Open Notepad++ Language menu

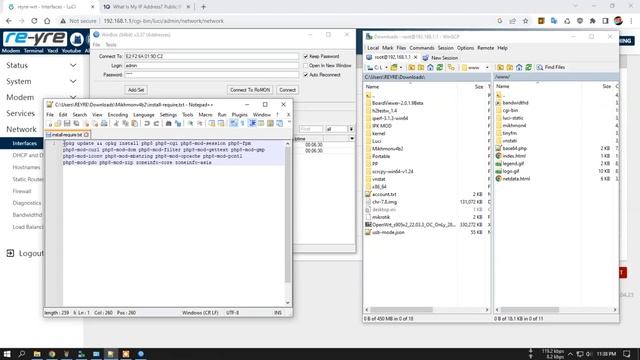(144, 115)
